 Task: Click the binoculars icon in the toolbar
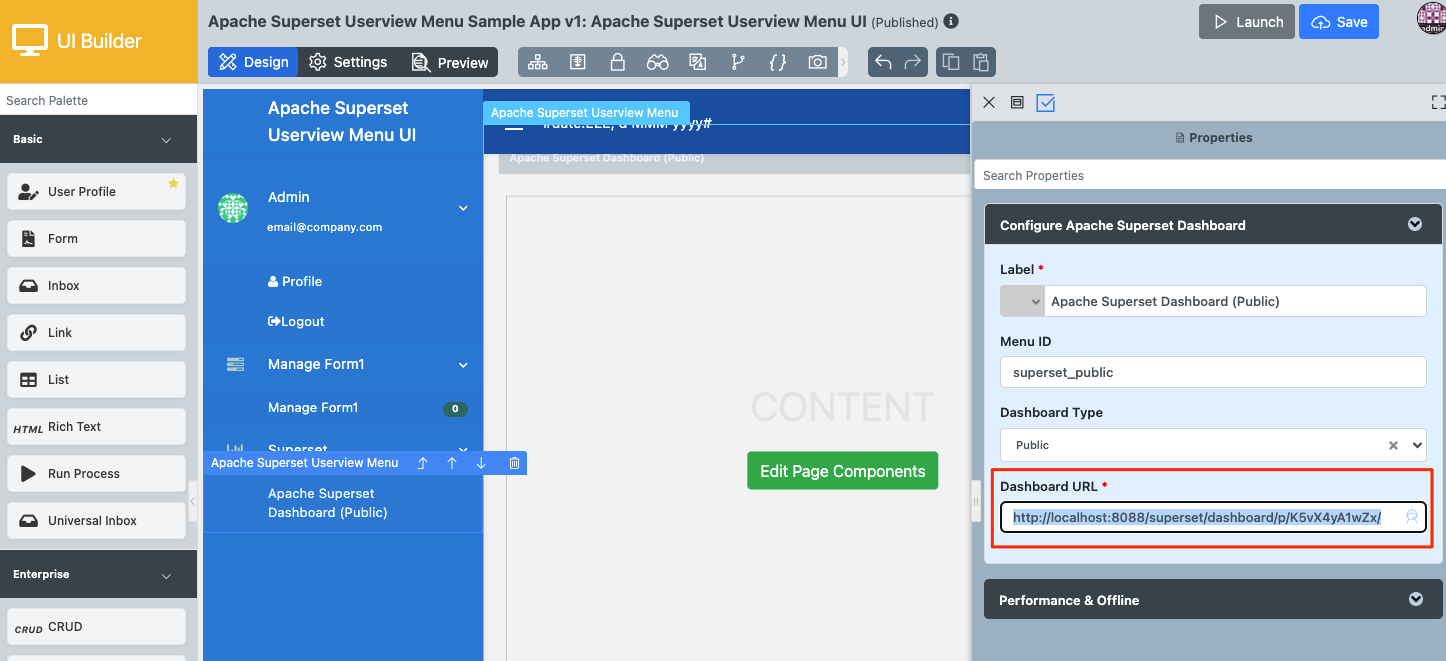tap(657, 62)
